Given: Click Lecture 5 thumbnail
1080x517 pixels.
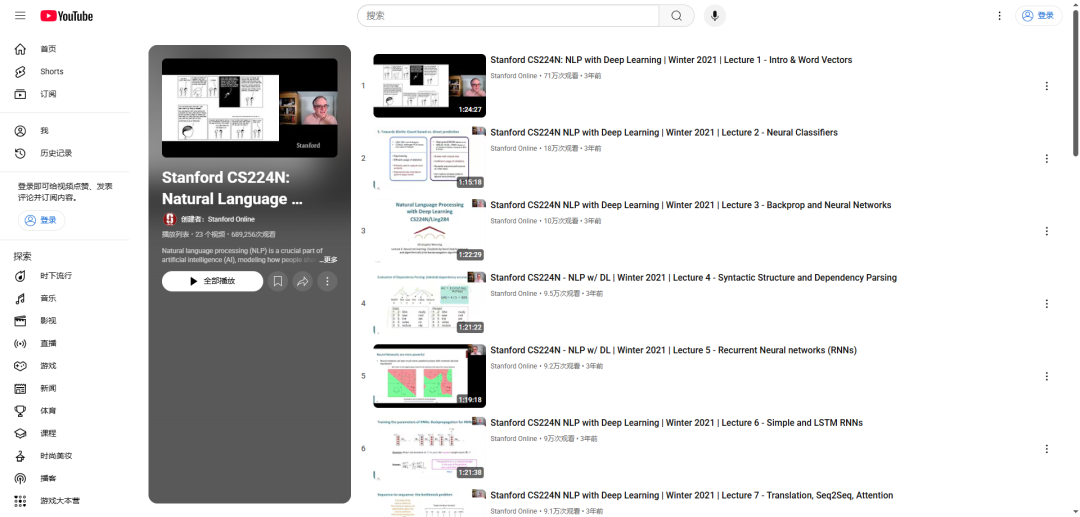Looking at the screenshot, I should [x=429, y=376].
